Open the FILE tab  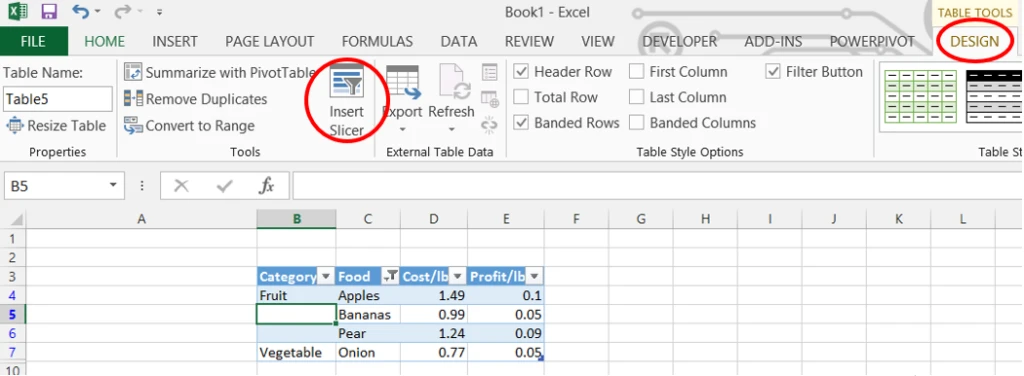coord(33,41)
